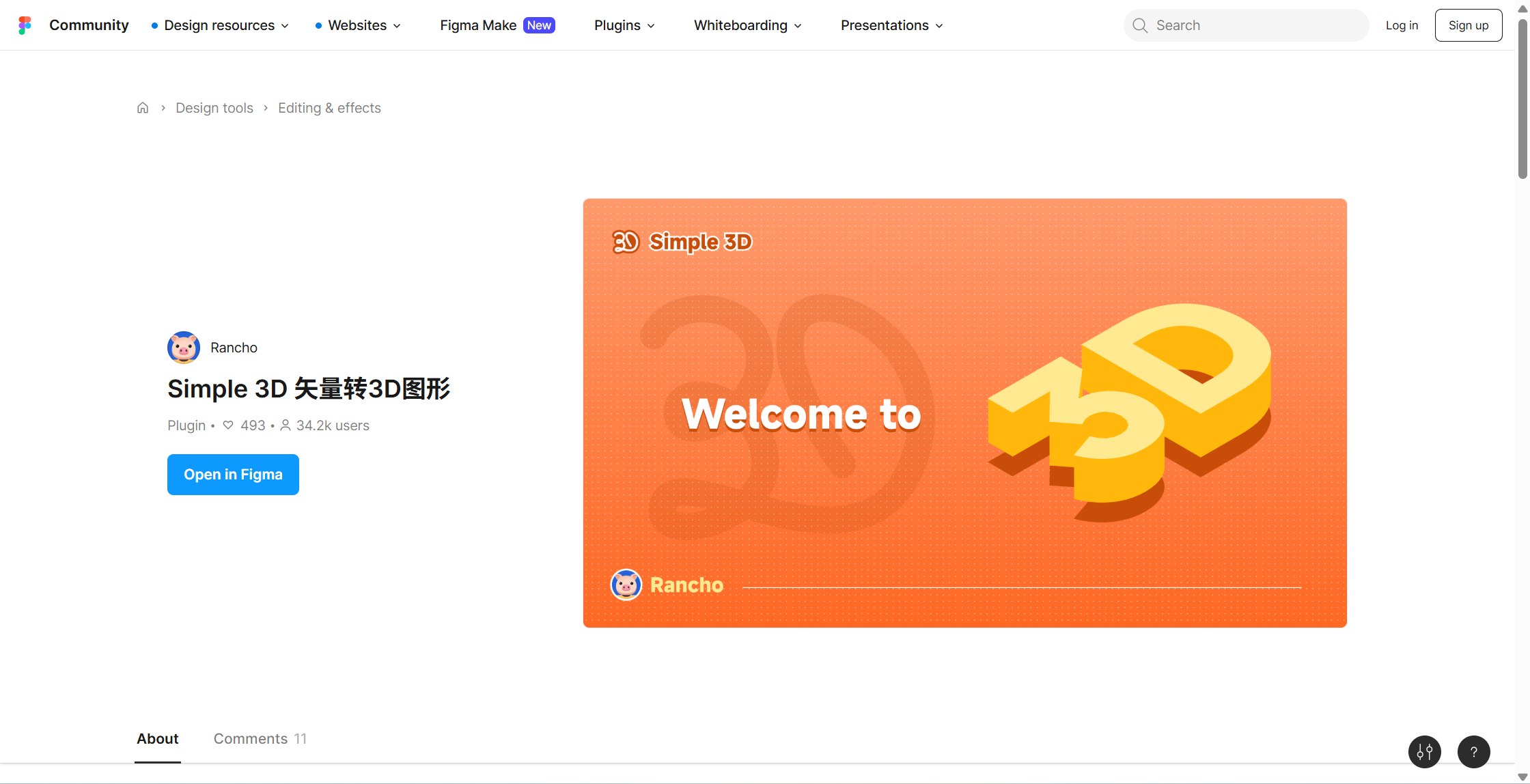The image size is (1530, 784).
Task: Click the heart like icon
Action: pos(228,425)
